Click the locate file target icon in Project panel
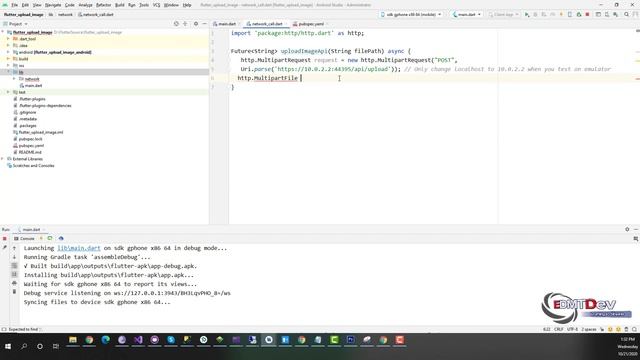The height and width of the screenshot is (360, 640). pyautogui.click(x=176, y=24)
